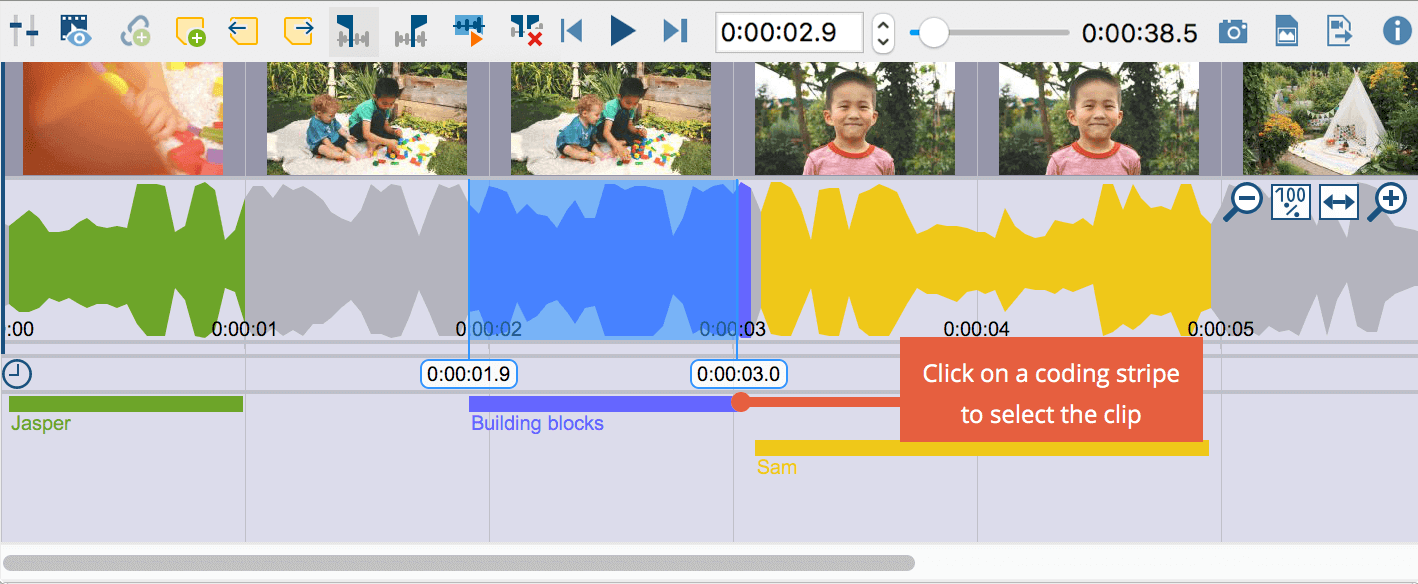Click the horizontal scrollbar thumb
1418x584 pixels.
click(459, 563)
